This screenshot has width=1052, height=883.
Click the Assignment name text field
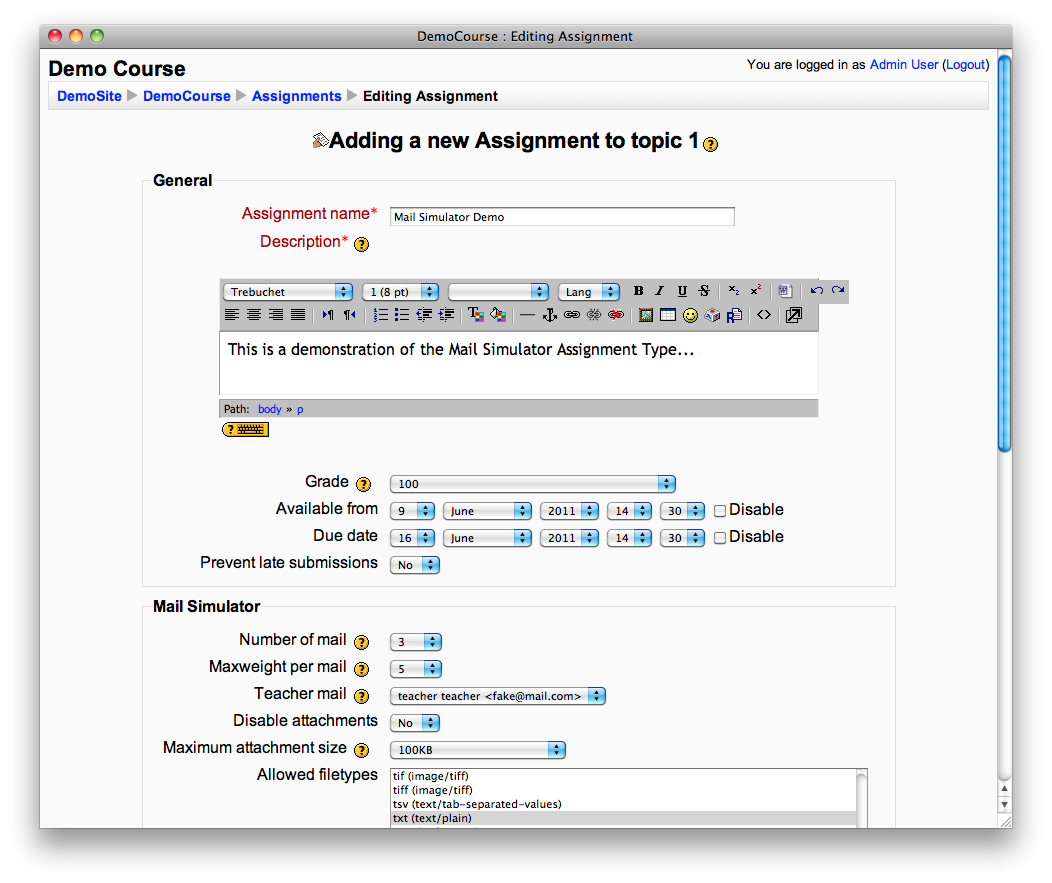tap(561, 216)
